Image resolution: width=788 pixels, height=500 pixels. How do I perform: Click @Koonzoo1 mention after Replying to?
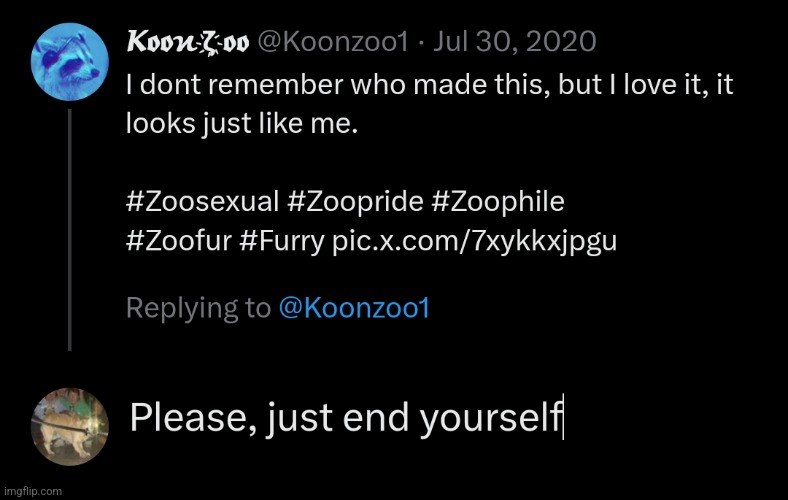pyautogui.click(x=353, y=308)
